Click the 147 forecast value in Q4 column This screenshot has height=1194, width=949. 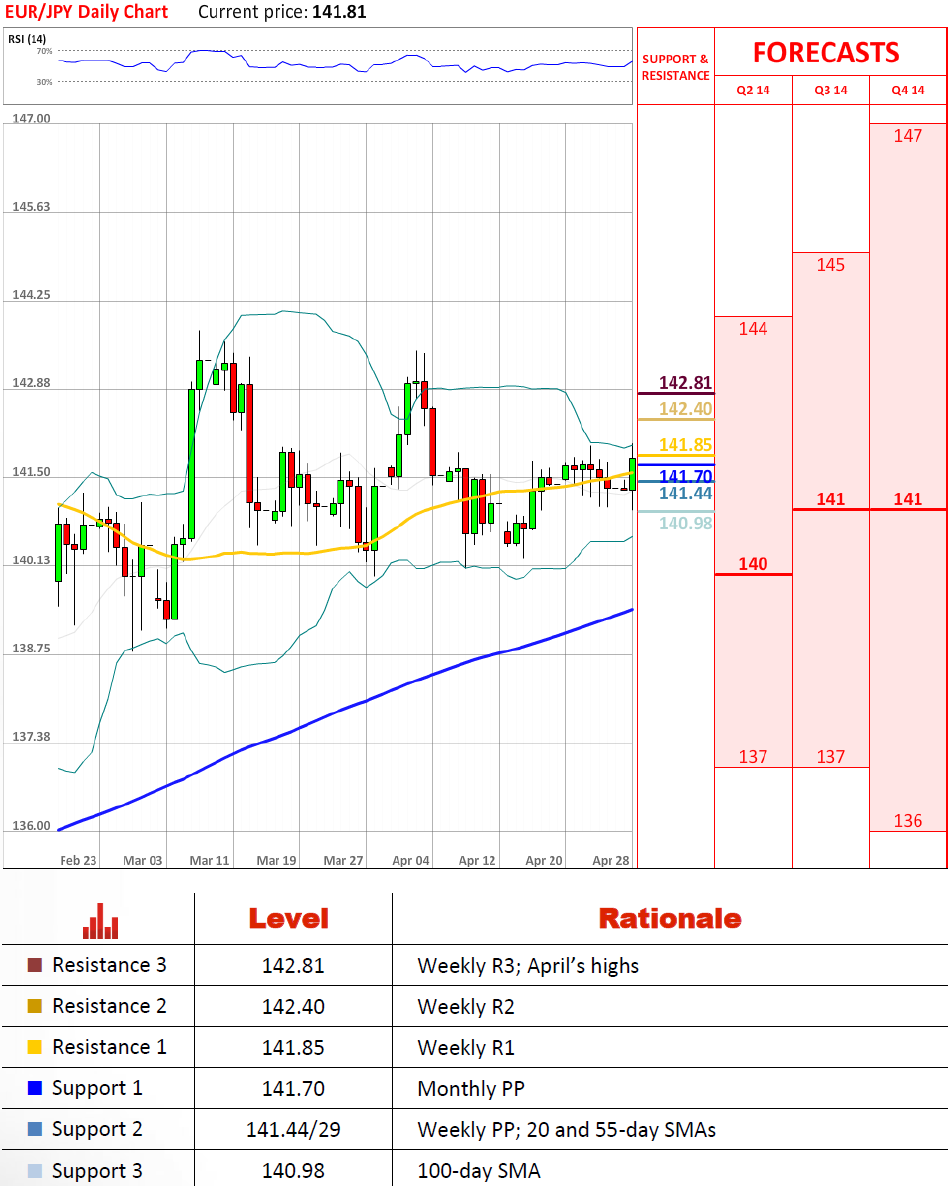pos(907,136)
